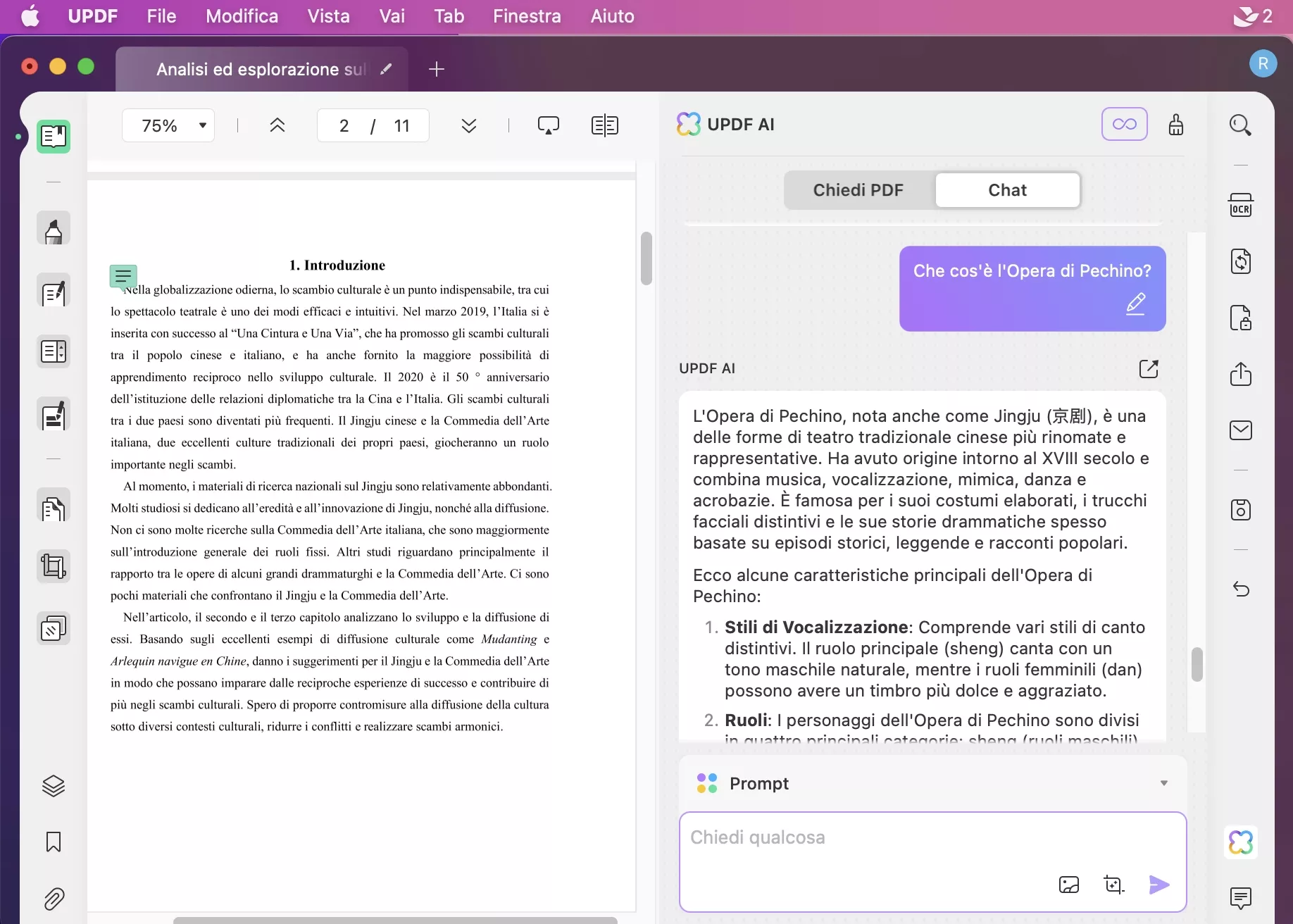This screenshot has height=924, width=1293.
Task: Open the Batch process tool
Action: point(54,628)
